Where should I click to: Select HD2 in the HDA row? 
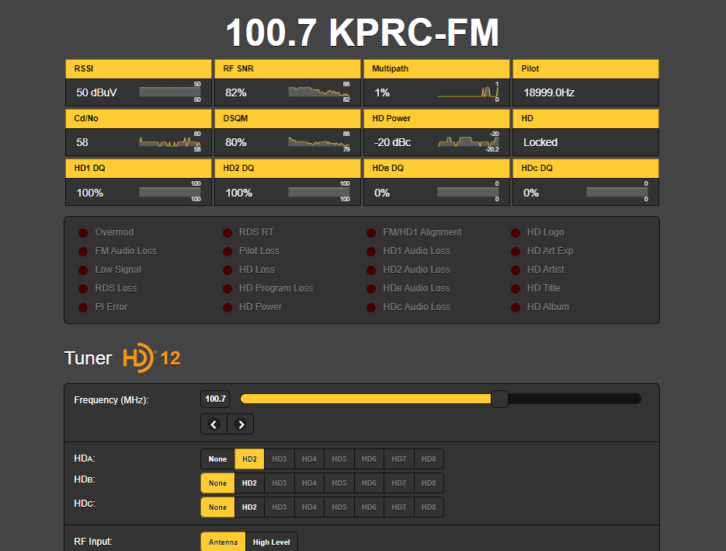[249, 459]
